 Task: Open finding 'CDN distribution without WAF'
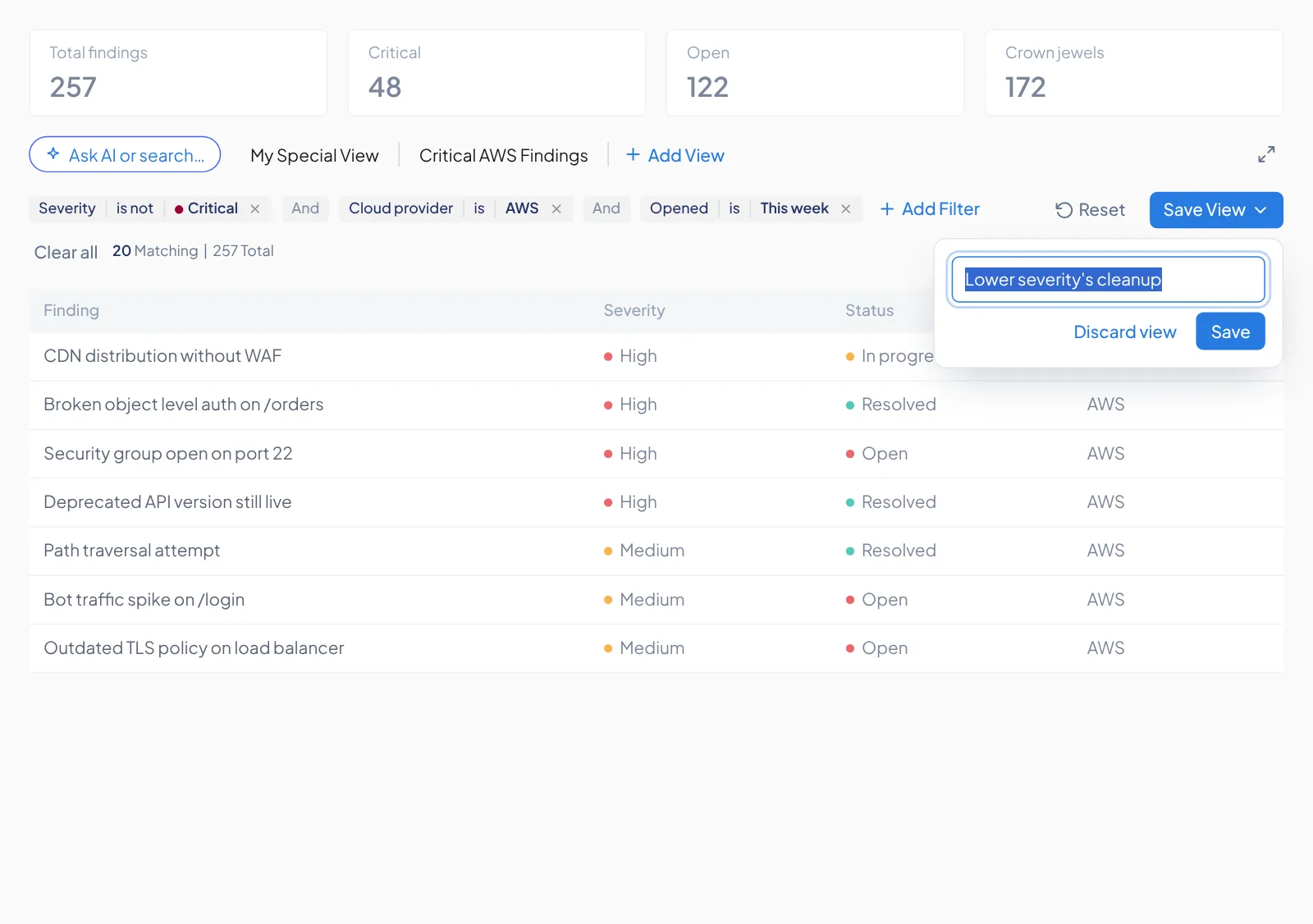162,356
